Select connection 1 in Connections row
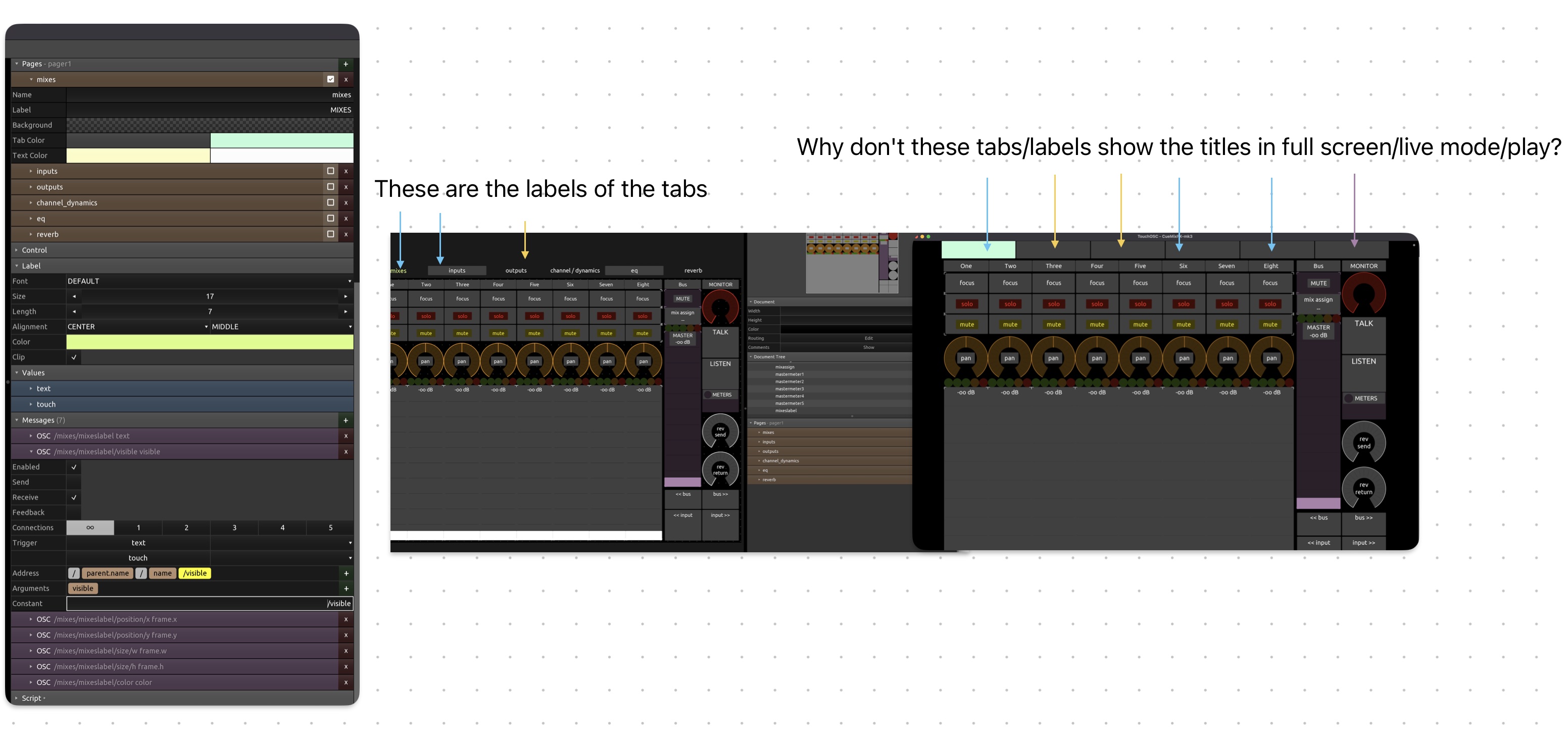 point(138,528)
